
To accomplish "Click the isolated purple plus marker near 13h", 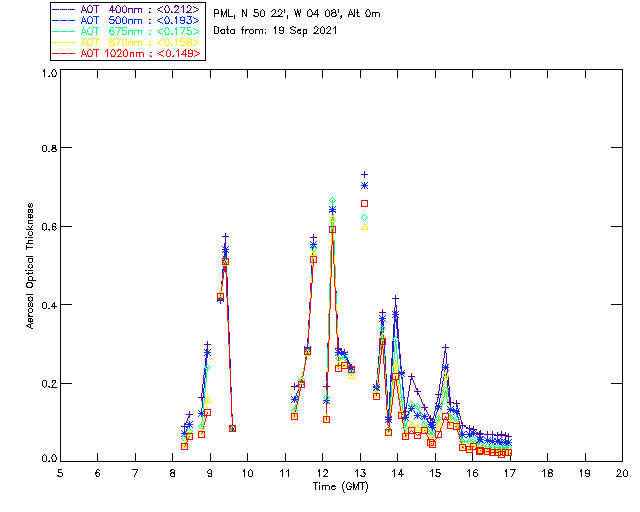I will (364, 175).
